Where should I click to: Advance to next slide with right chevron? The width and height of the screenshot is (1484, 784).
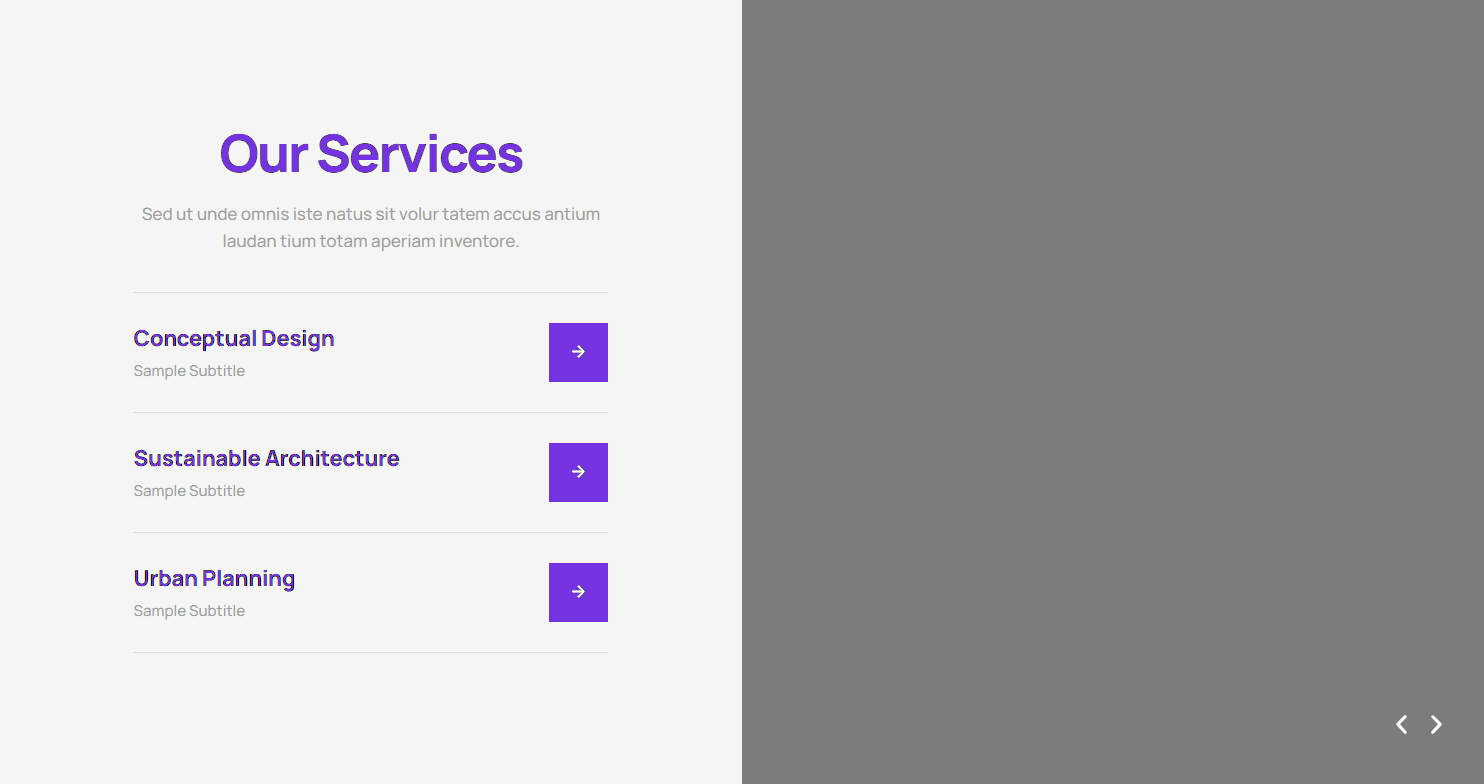pos(1436,724)
